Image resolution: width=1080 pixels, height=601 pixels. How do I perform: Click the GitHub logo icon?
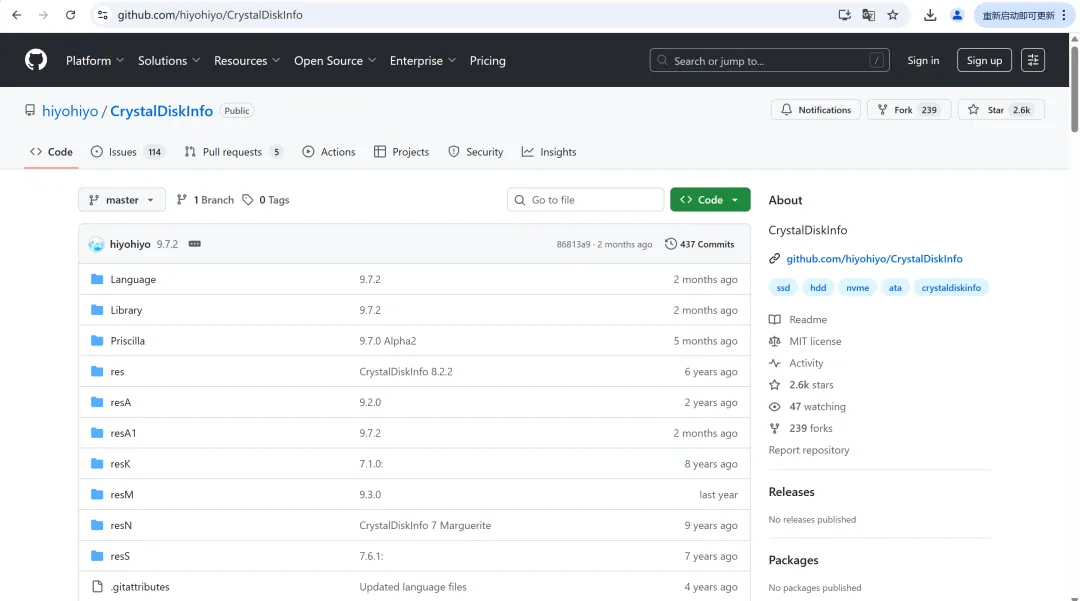tap(36, 61)
